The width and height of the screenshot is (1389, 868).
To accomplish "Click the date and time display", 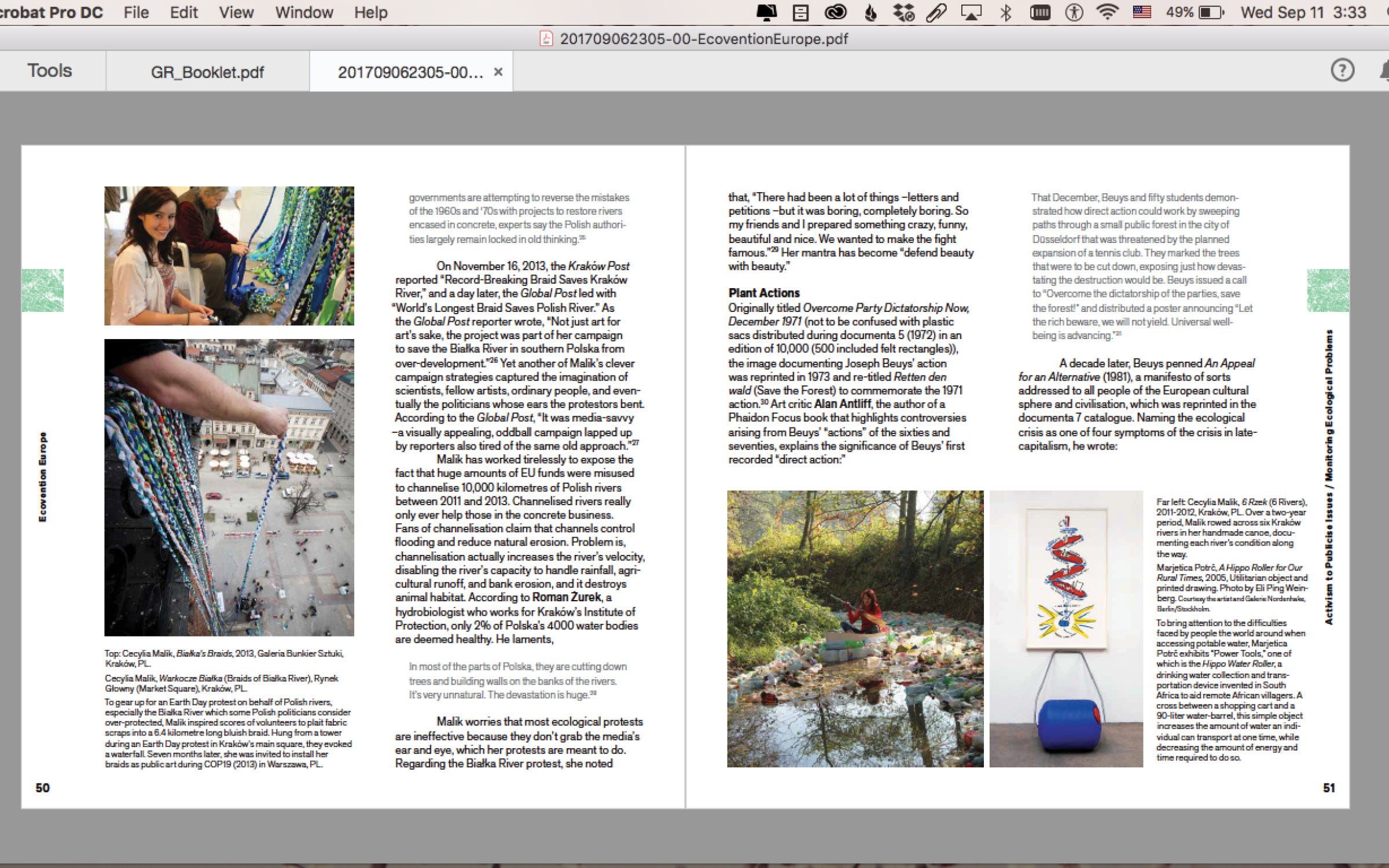I will 1303,12.
